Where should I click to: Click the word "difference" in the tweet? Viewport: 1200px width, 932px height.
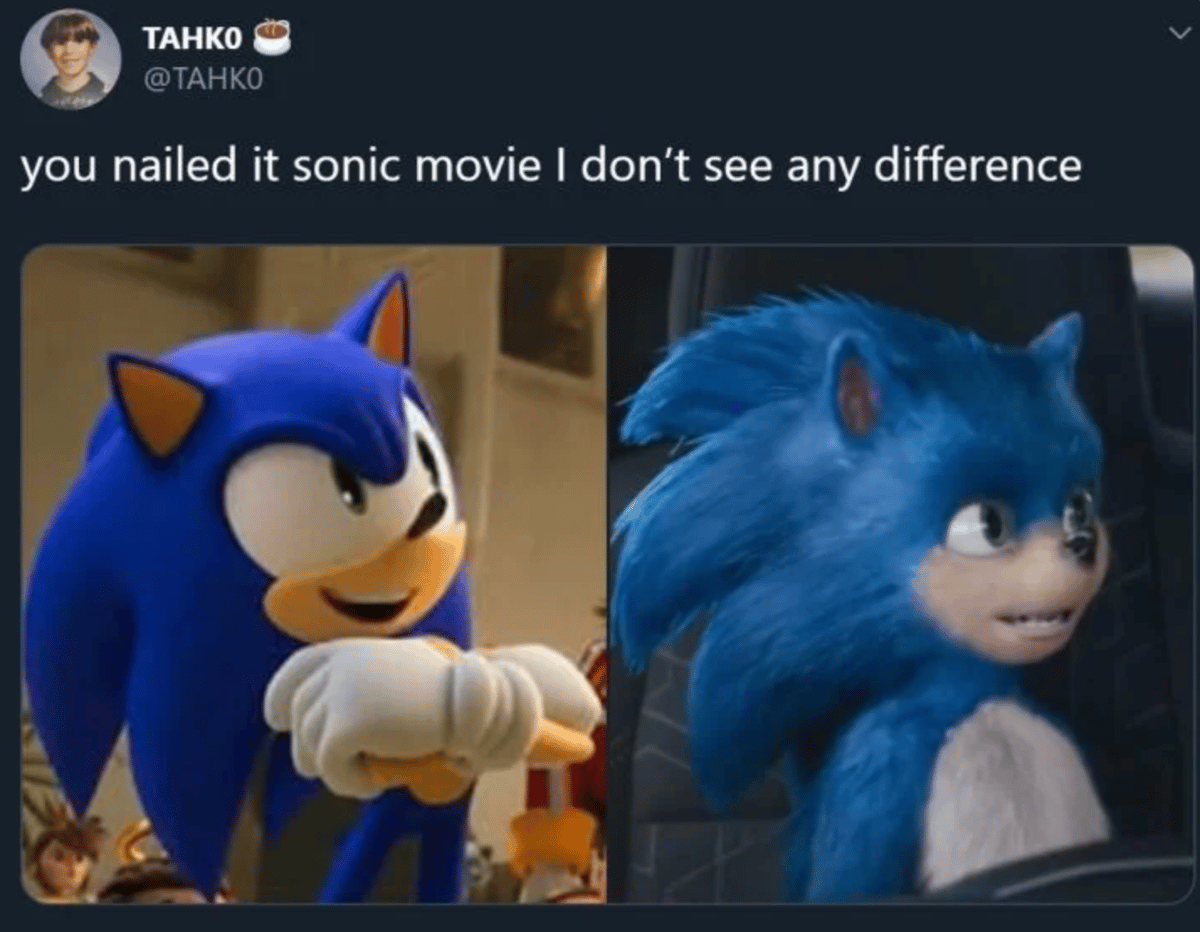tap(978, 165)
